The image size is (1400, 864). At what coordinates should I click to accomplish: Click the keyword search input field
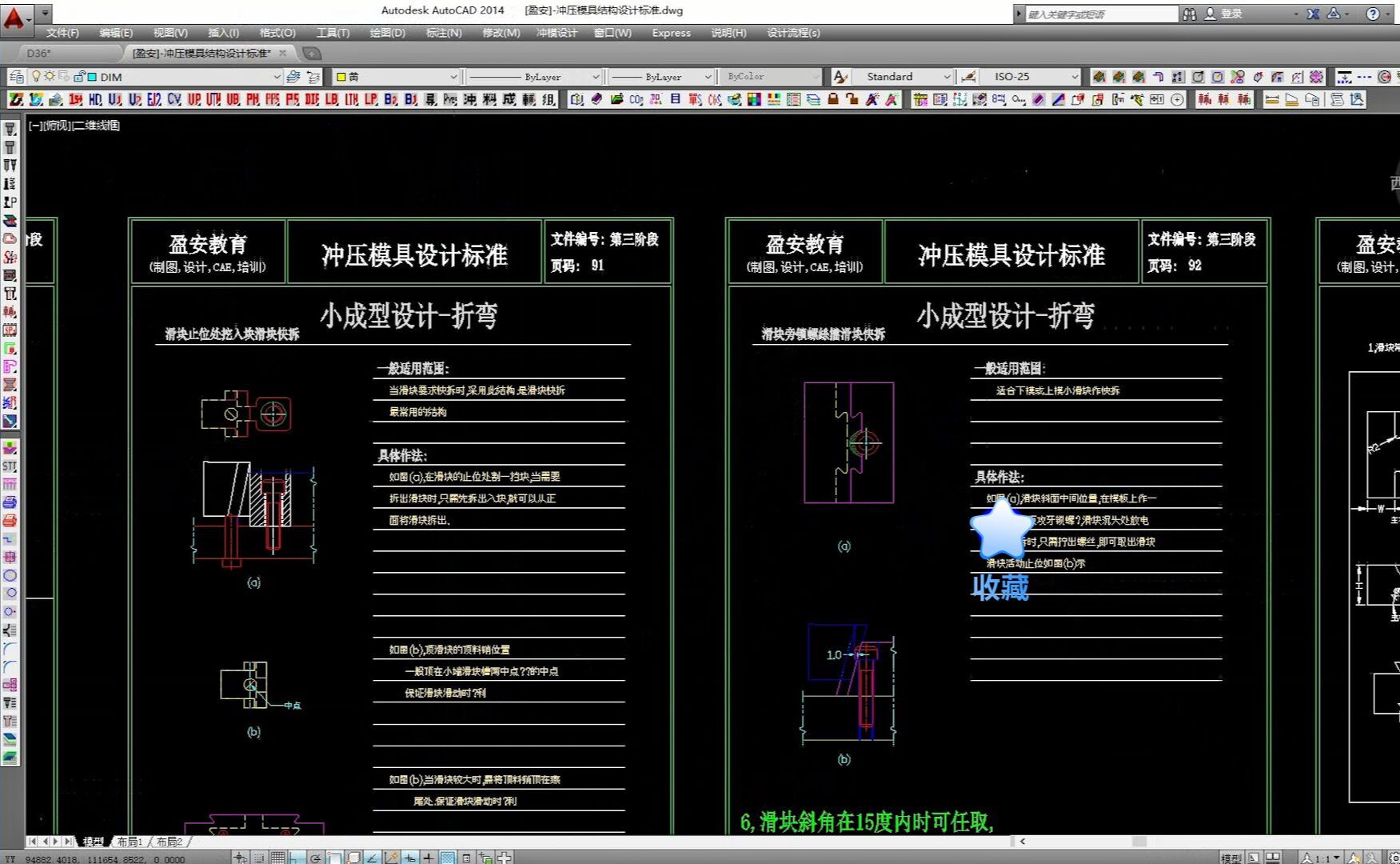[x=1100, y=14]
